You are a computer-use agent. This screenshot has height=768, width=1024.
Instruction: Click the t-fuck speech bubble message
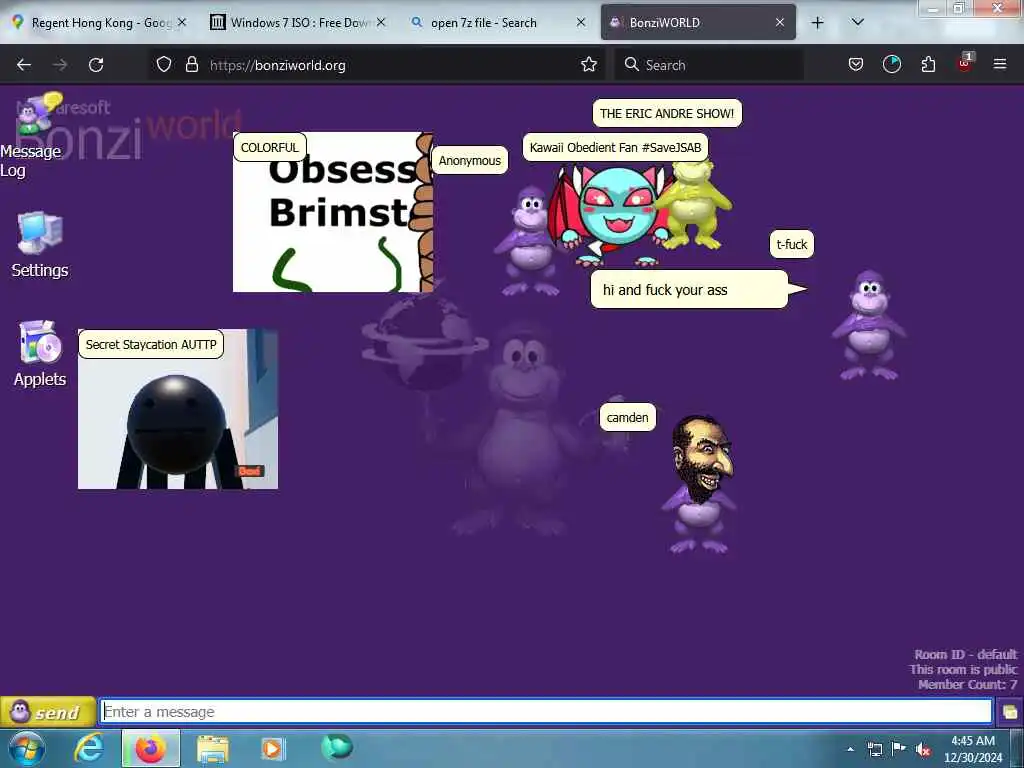pyautogui.click(x=690, y=290)
